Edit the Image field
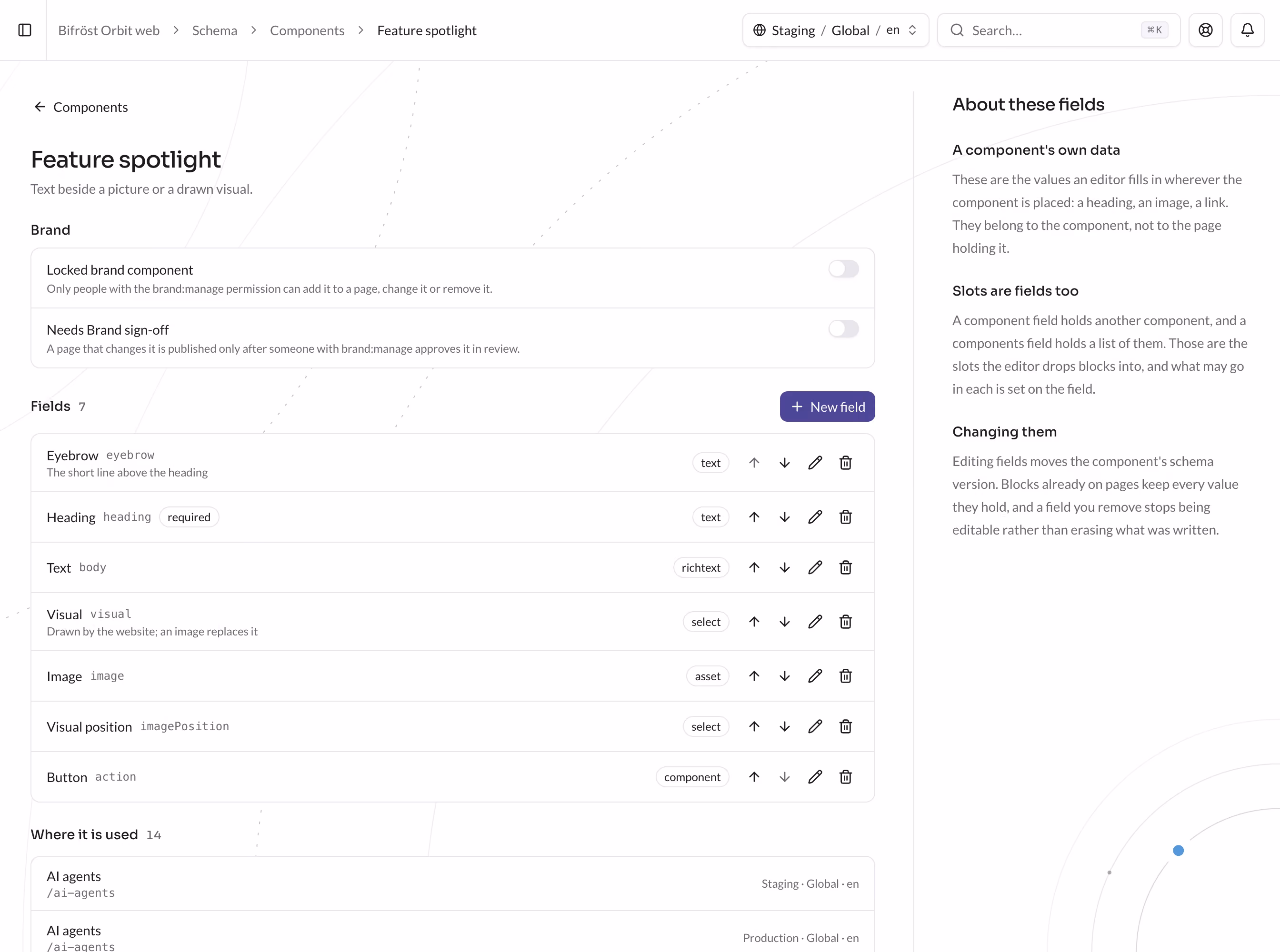Image resolution: width=1280 pixels, height=952 pixels. coord(815,676)
